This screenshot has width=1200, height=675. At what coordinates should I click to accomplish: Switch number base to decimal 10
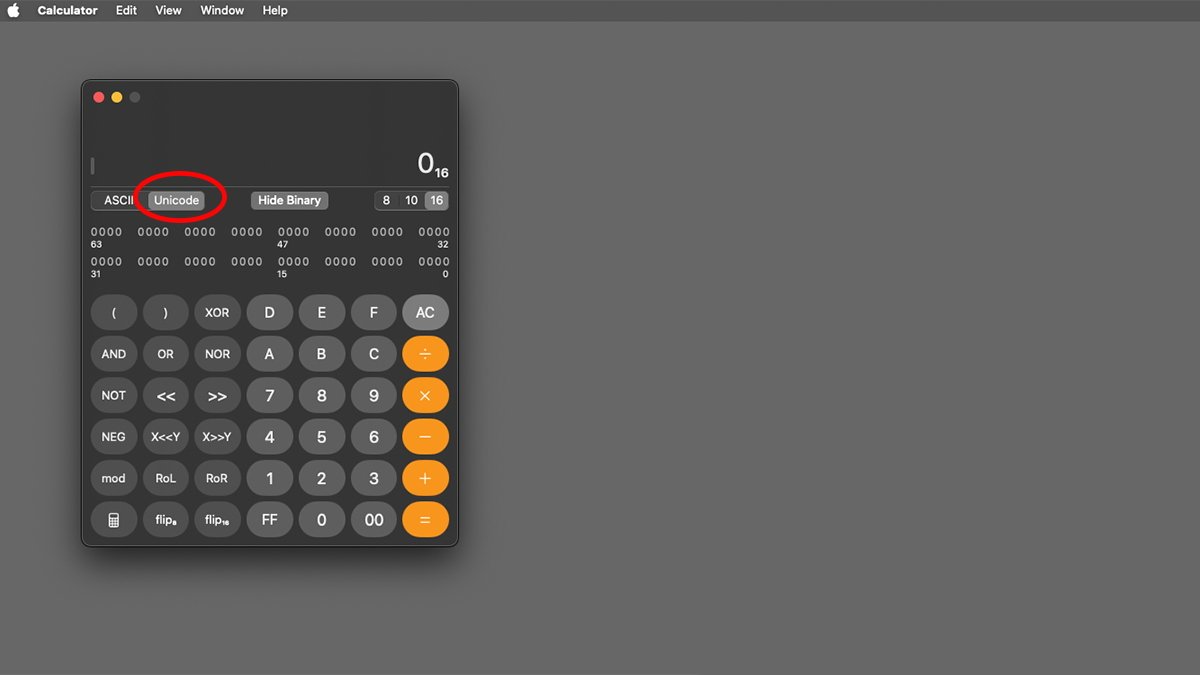click(411, 201)
